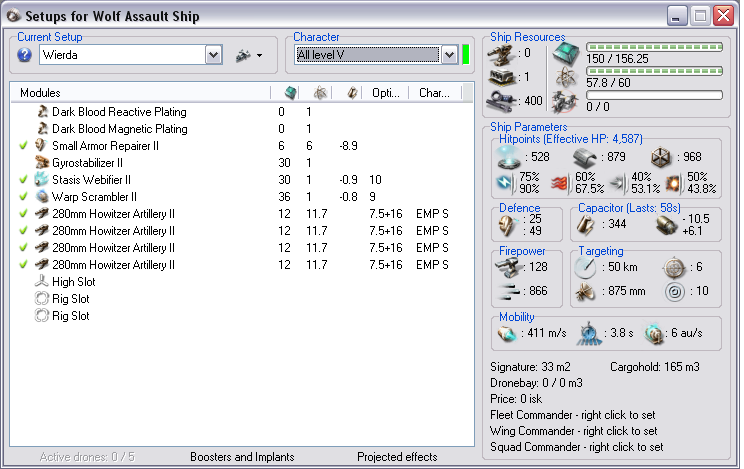Click the Defence armor repair icon
The height and width of the screenshot is (469, 744).
point(508,225)
